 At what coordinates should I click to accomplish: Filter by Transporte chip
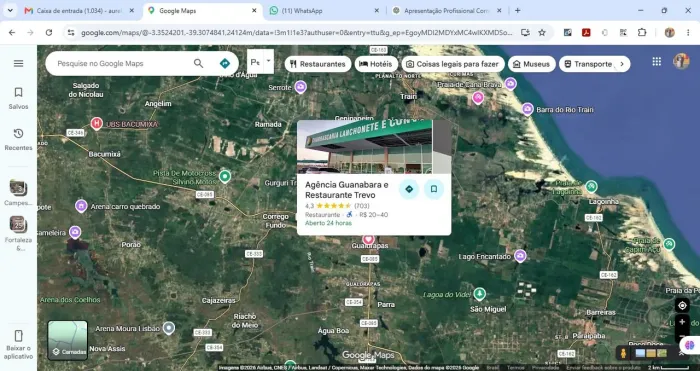(588, 64)
